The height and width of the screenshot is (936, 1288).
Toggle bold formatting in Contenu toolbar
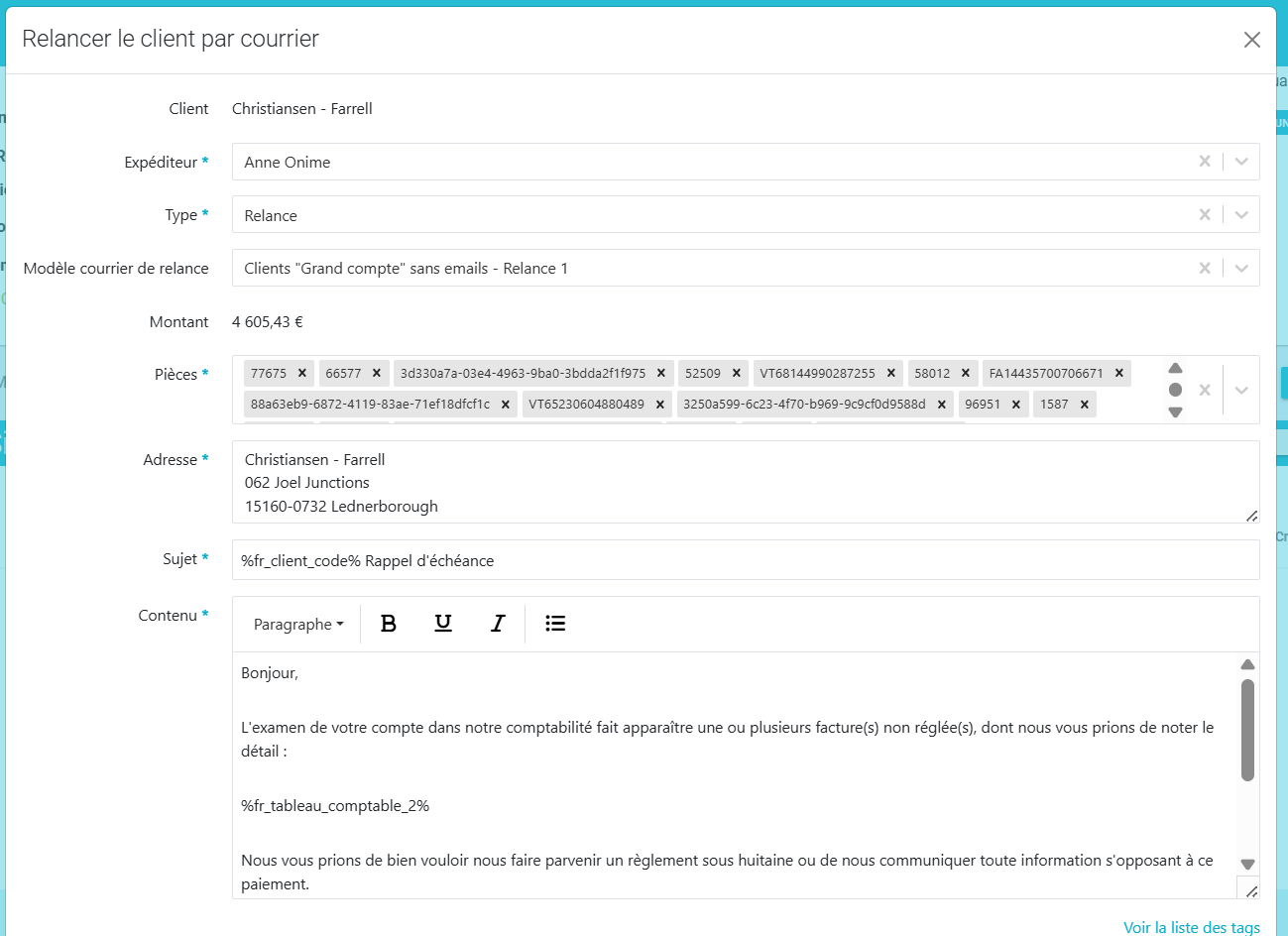389,624
